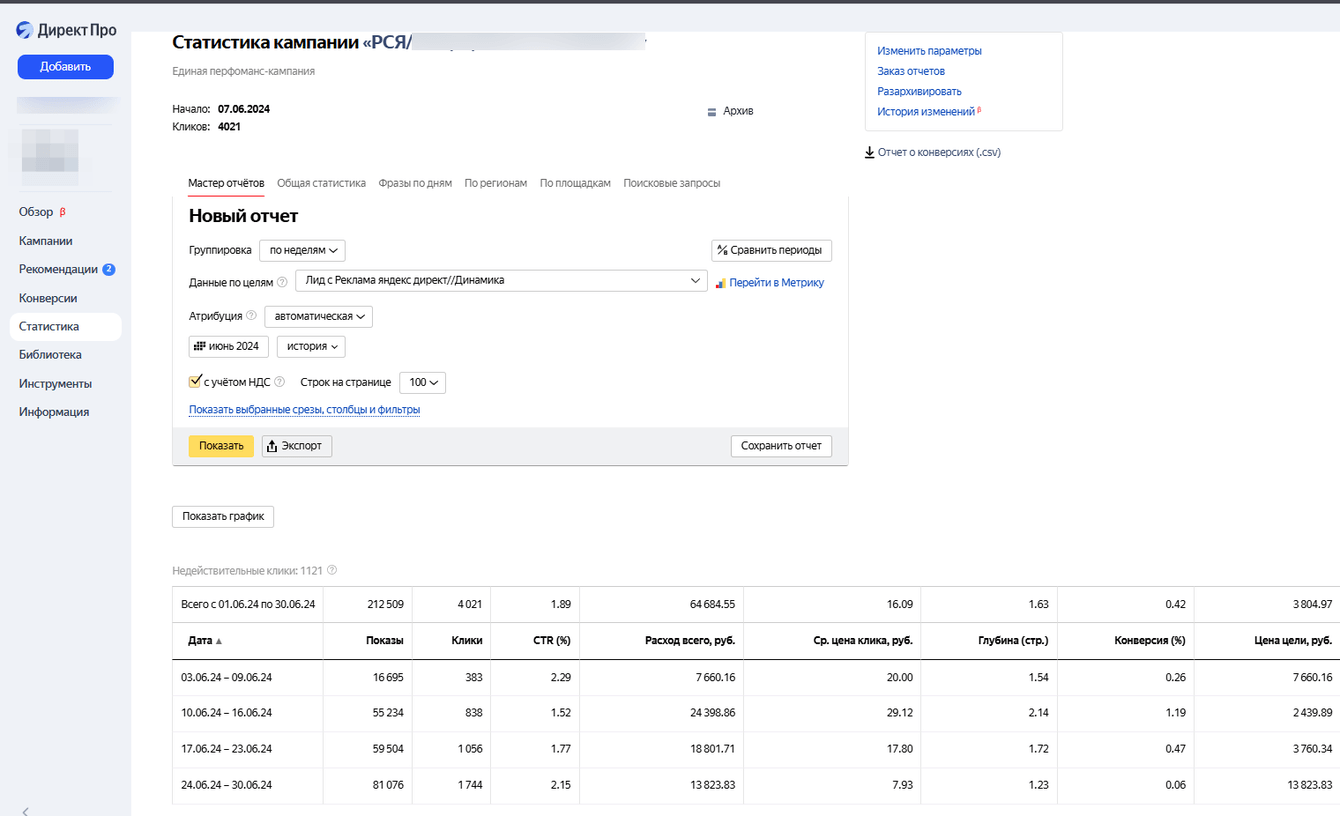Click the Директ Про logo icon
1340x816 pixels.
pyautogui.click(x=25, y=30)
